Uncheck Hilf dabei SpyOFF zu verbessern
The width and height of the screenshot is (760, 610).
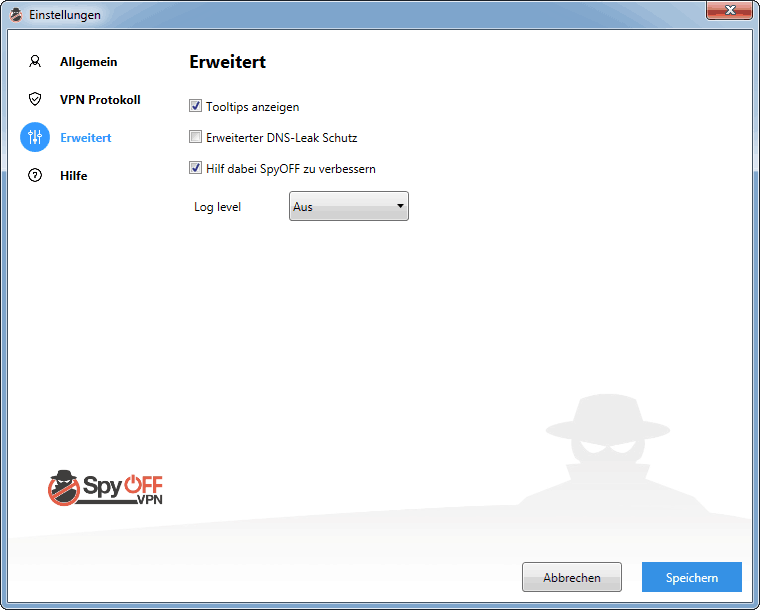click(195, 168)
